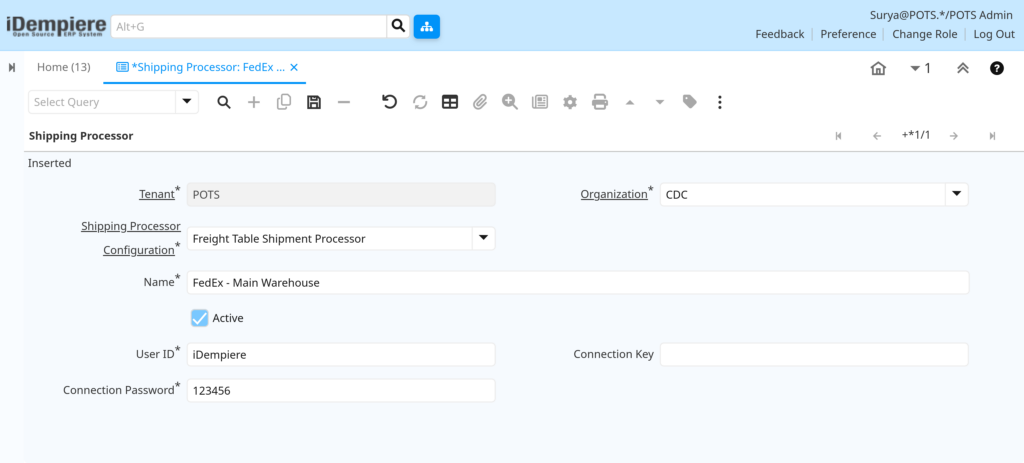Image resolution: width=1024 pixels, height=463 pixels.
Task: Expand the left side panel arrow
Action: click(x=12, y=67)
